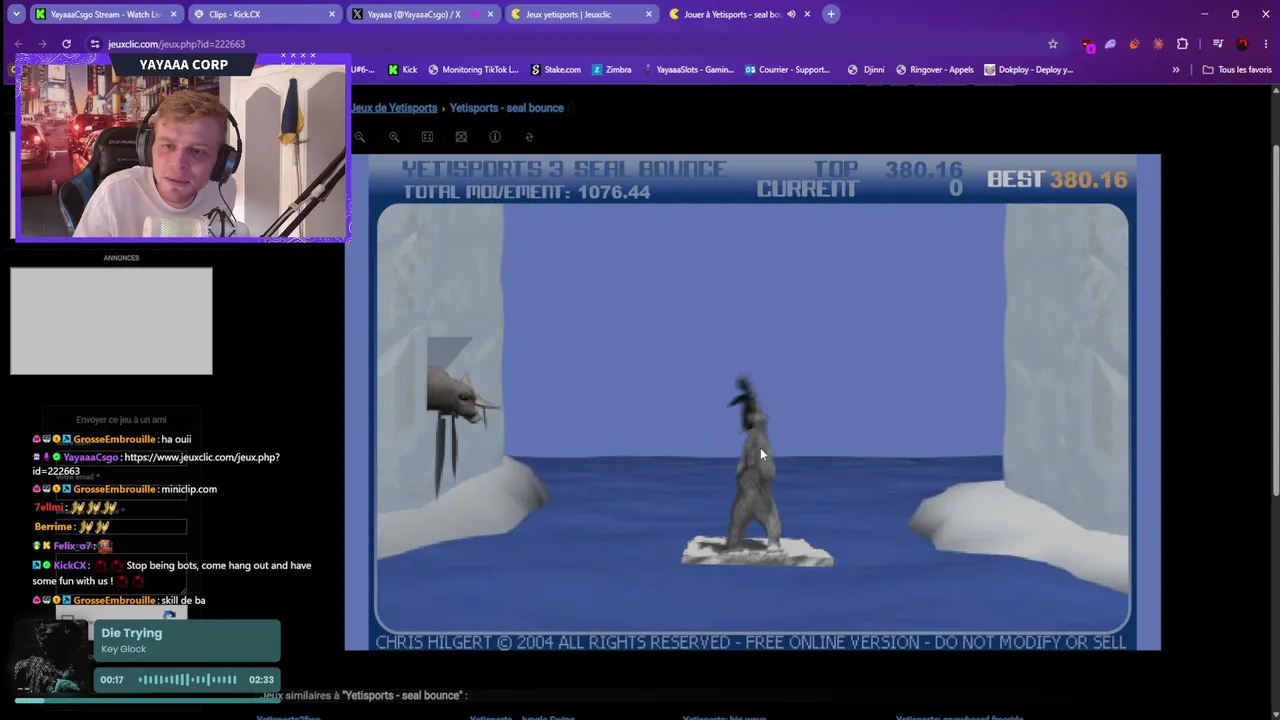Show game info with the circled i icon
1280x720 pixels.
[x=495, y=137]
